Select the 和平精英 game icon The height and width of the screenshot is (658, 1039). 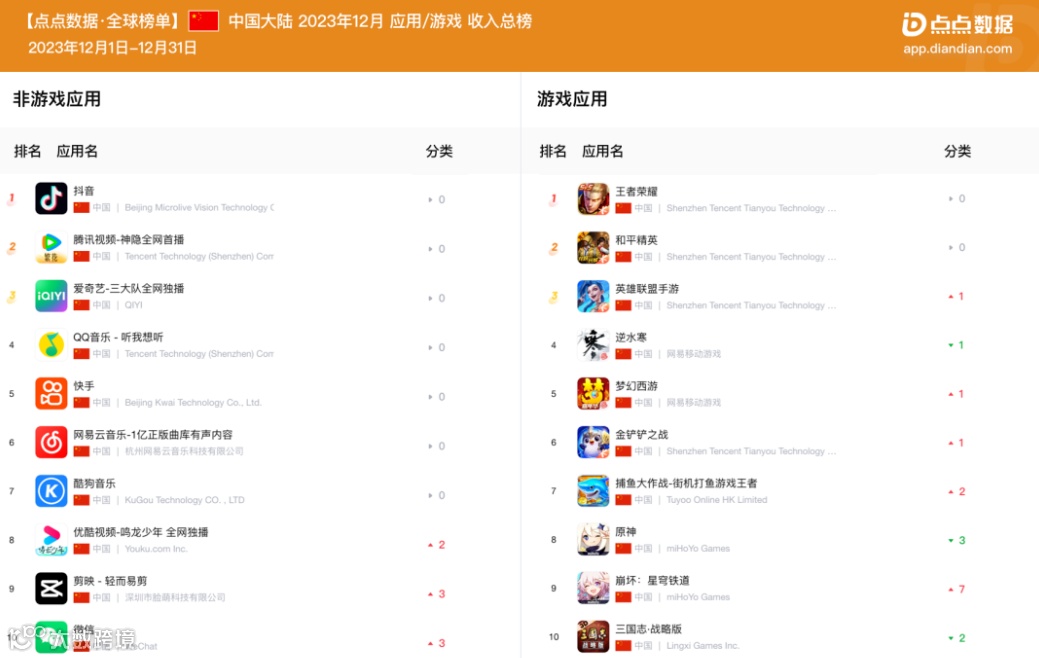[x=593, y=247]
